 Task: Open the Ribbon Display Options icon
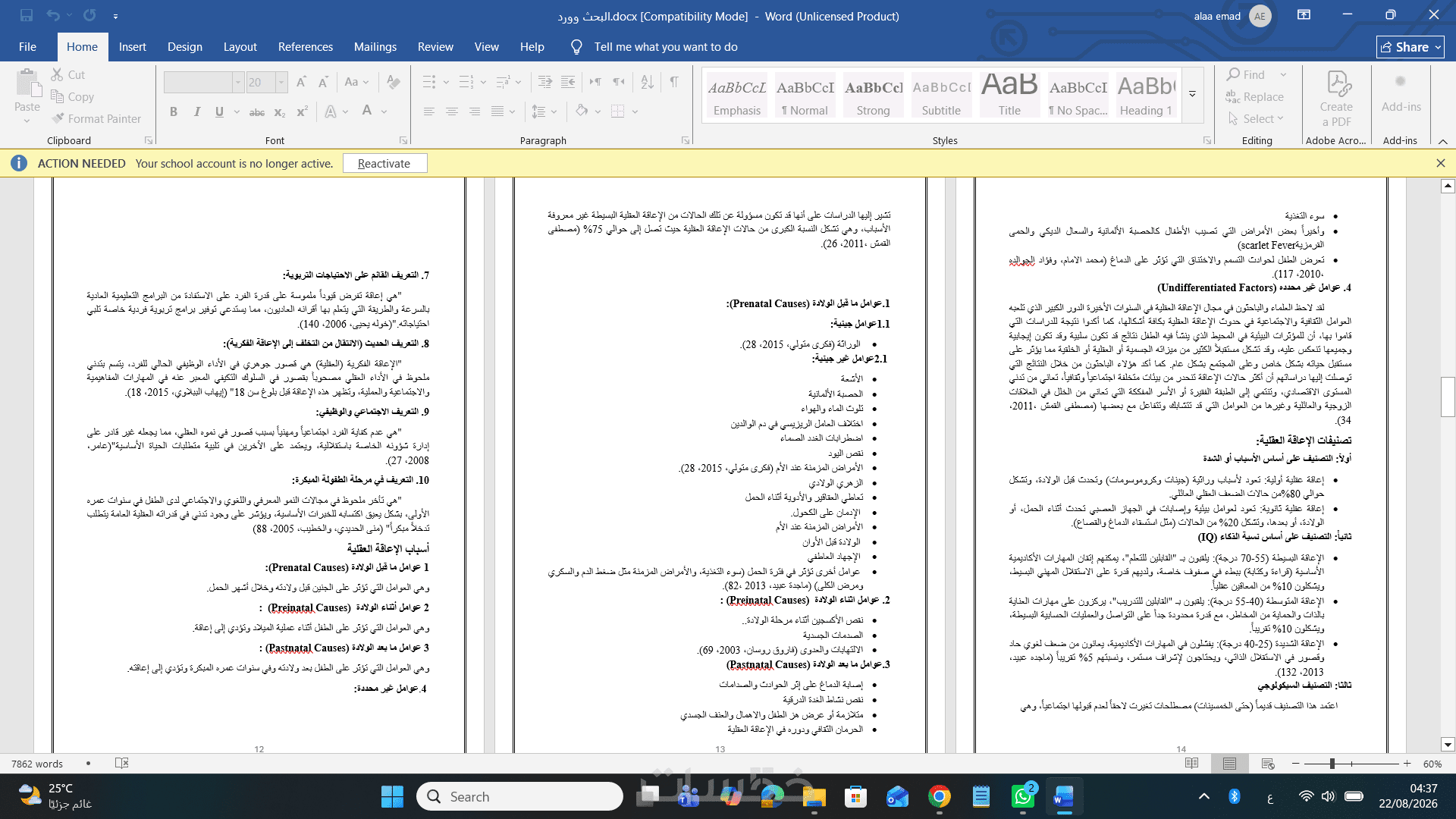tap(1304, 15)
